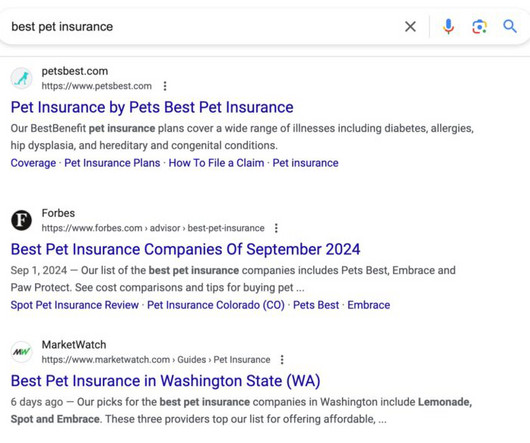
Task: Click the petsbest.com favicon
Action: tap(22, 78)
